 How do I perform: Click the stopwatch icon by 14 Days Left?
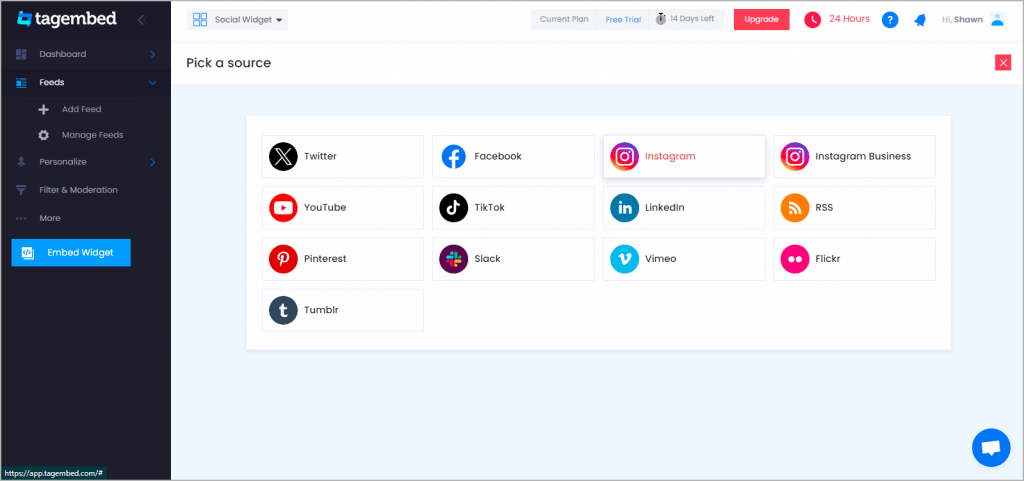click(661, 19)
